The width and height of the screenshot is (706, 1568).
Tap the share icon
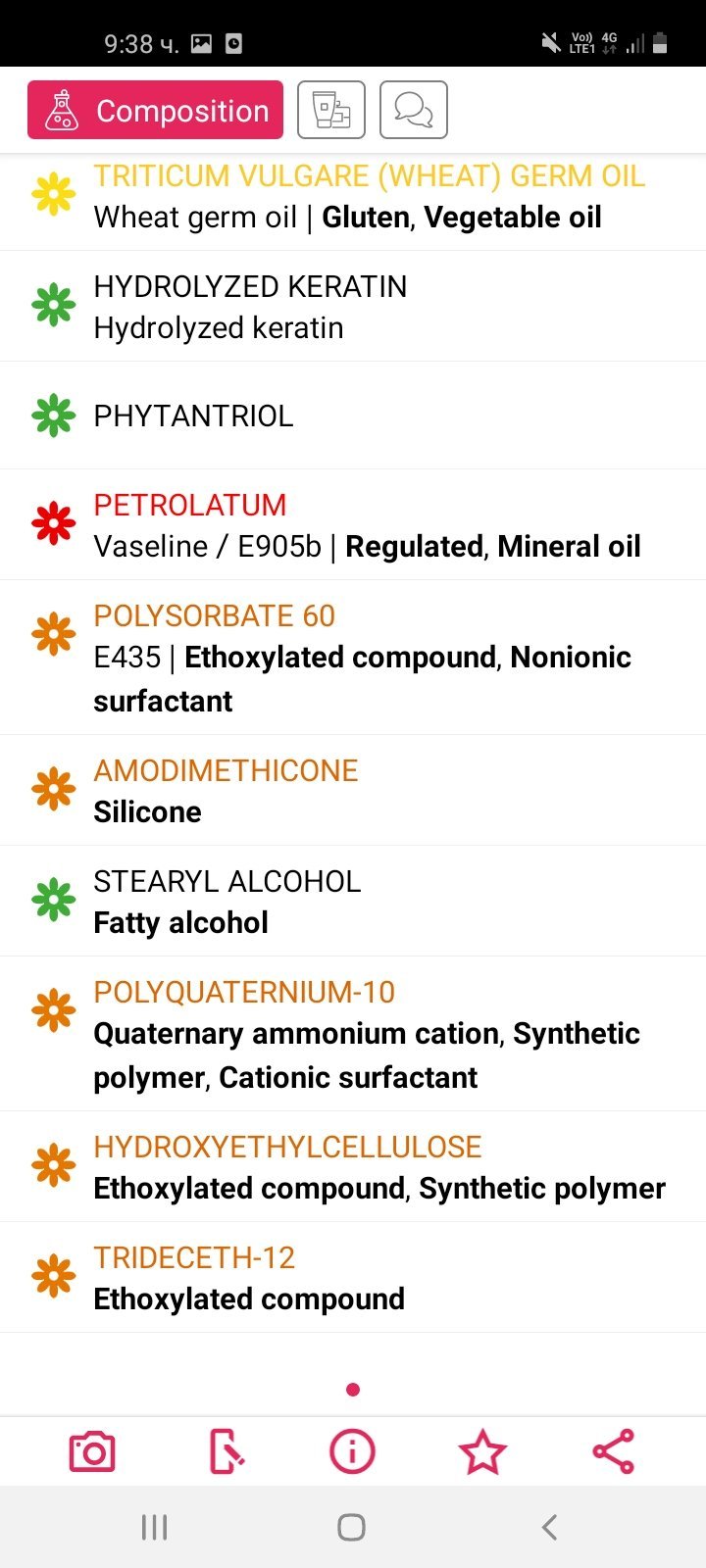614,1451
